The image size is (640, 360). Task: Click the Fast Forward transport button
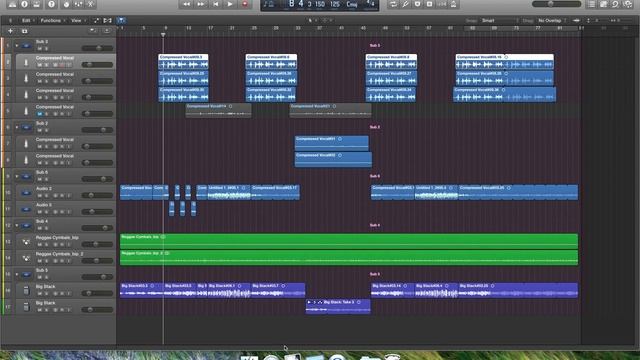tap(201, 4)
